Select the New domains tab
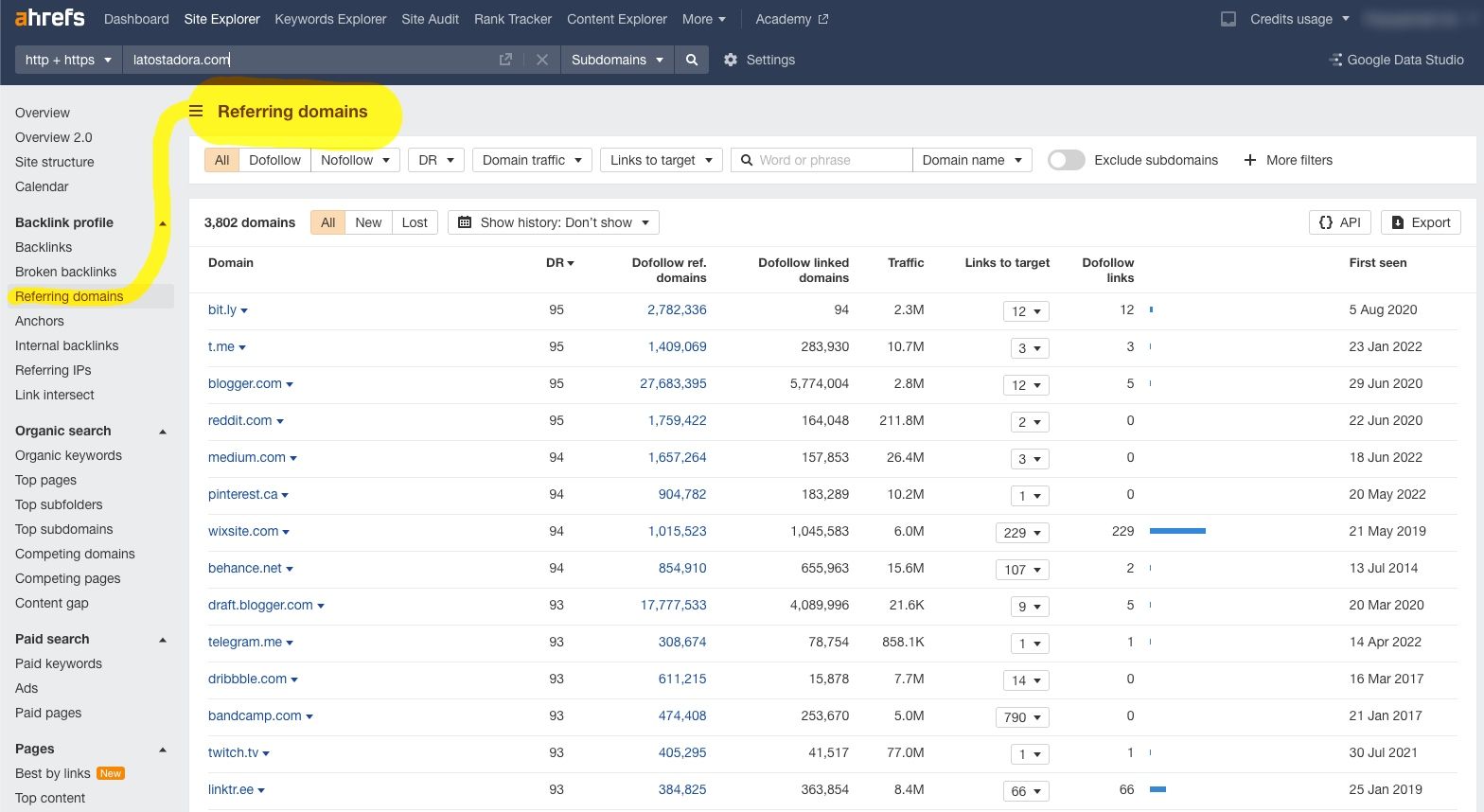This screenshot has height=812, width=1484. (368, 222)
